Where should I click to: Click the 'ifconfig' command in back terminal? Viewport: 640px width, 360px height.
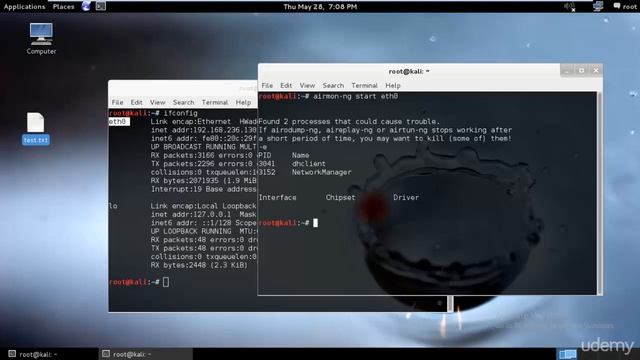pos(180,113)
